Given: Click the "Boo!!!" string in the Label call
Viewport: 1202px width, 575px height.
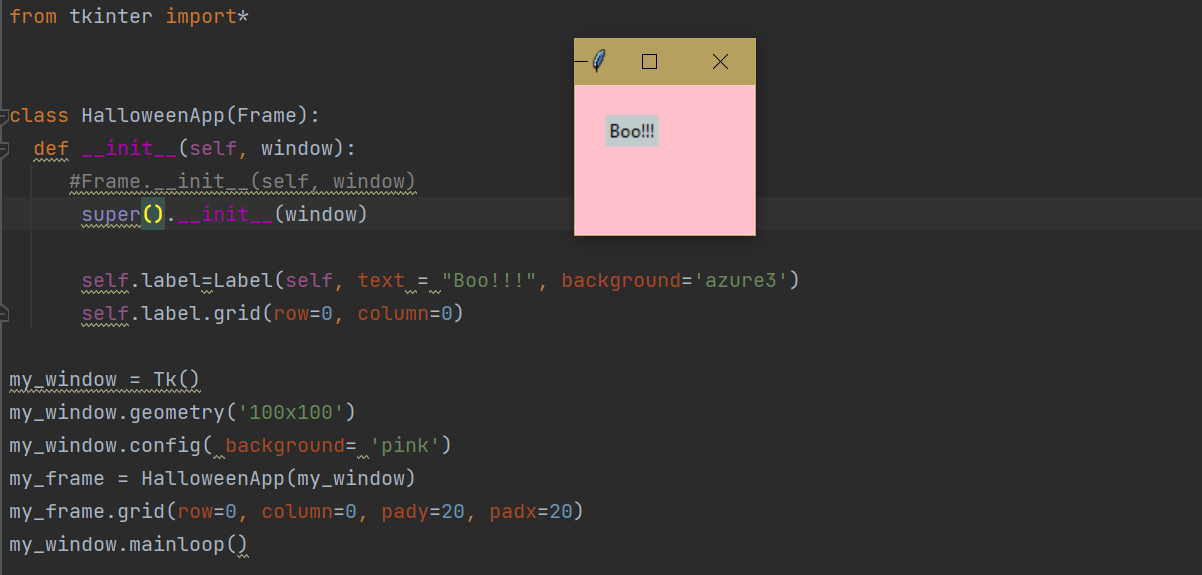Looking at the screenshot, I should point(489,281).
